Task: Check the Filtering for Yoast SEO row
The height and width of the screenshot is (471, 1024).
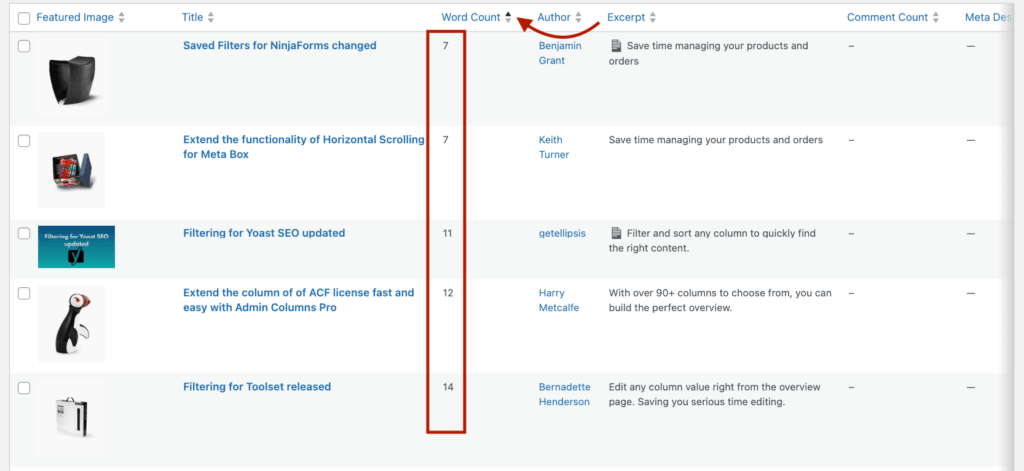Action: [x=24, y=233]
